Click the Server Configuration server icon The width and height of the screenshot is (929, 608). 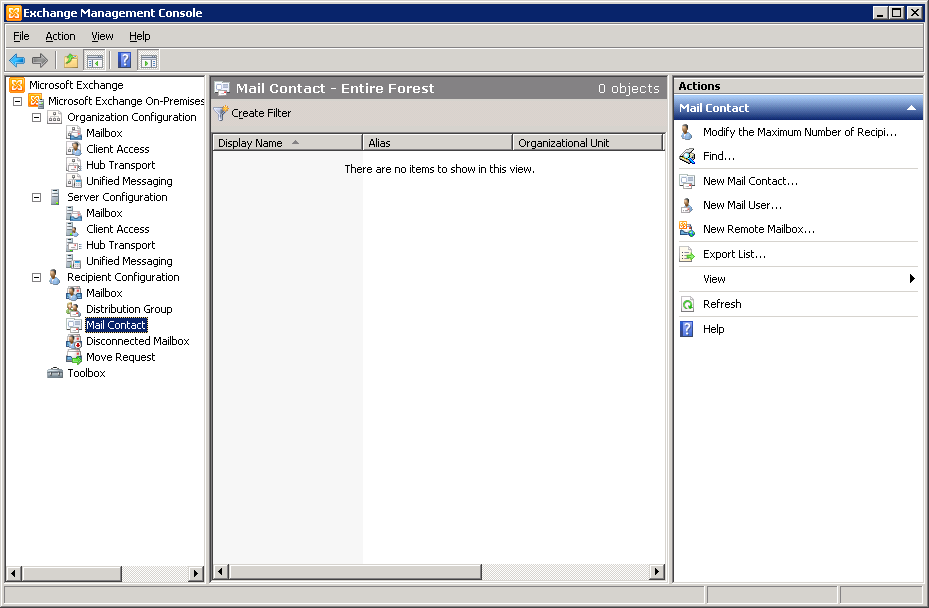click(x=55, y=197)
